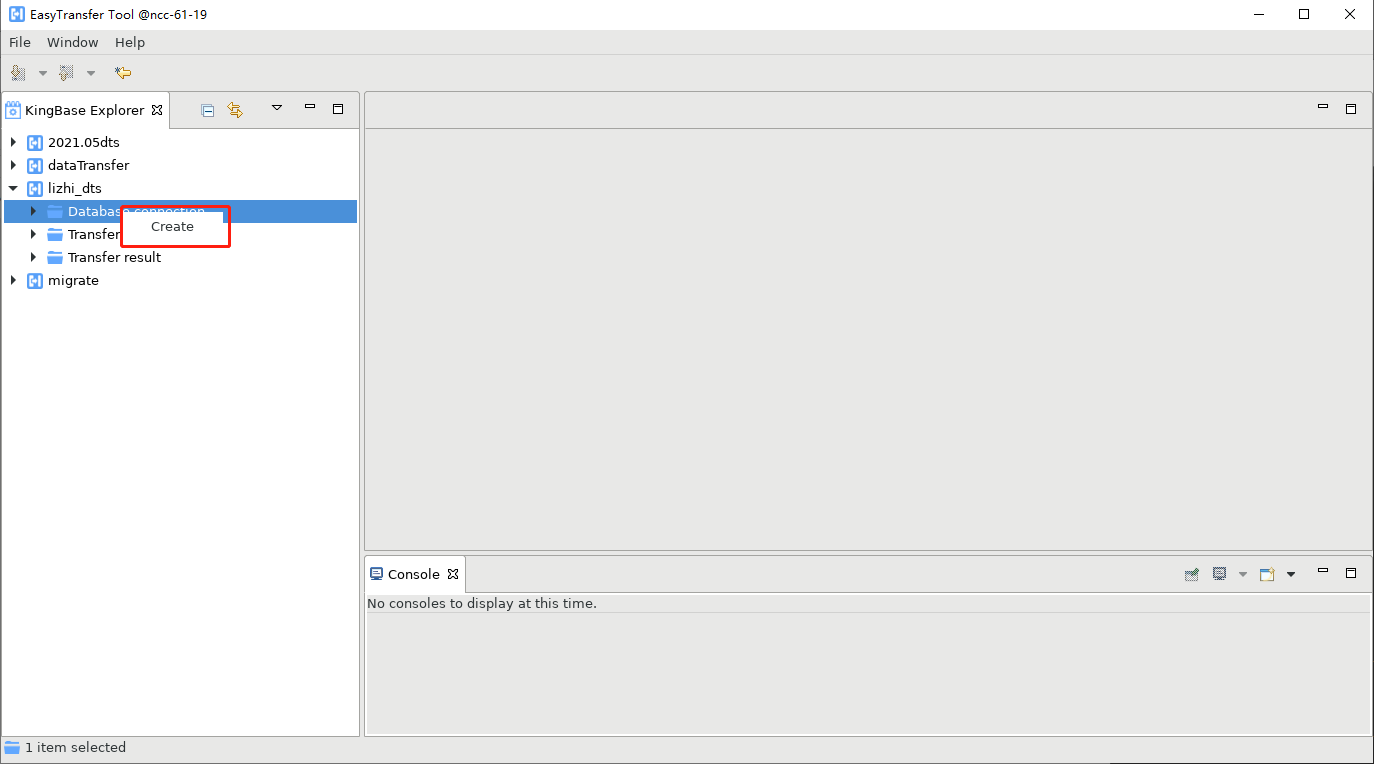Click the EasyTransfer Tool title bar icon
Viewport: 1374px width, 764px height.
click(17, 14)
